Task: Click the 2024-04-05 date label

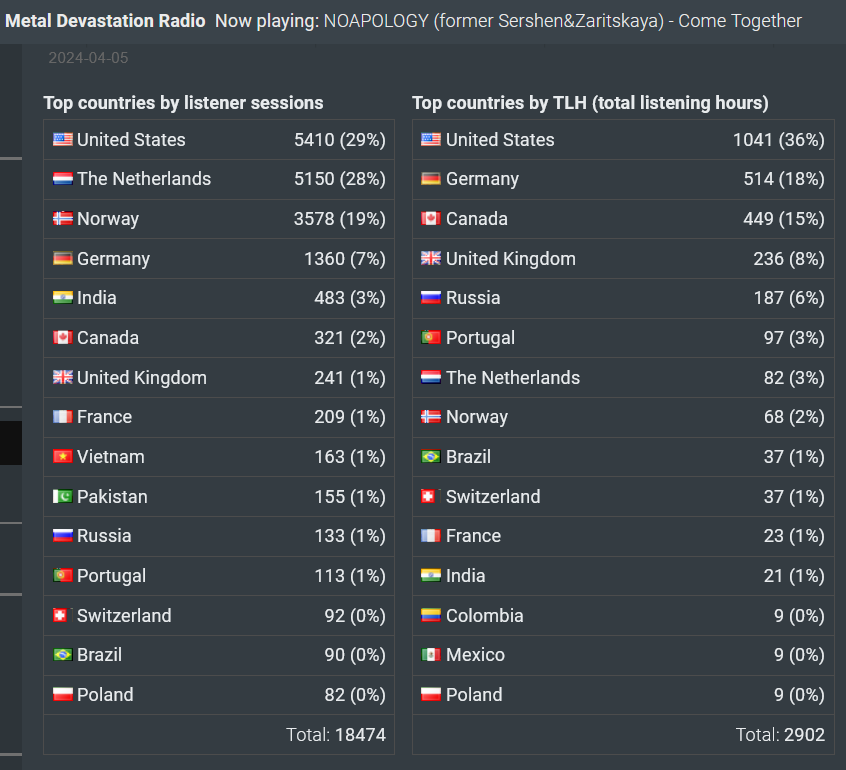Action: tap(88, 58)
